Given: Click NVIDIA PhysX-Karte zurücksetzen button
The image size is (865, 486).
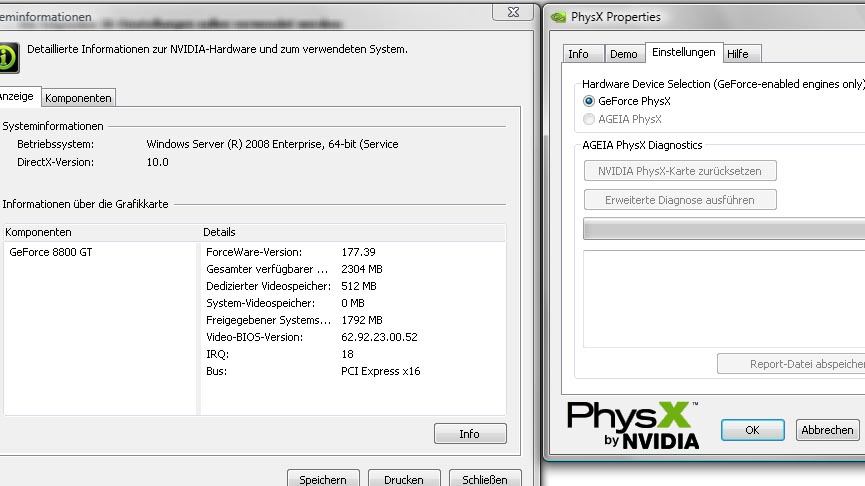Looking at the screenshot, I should [680, 171].
